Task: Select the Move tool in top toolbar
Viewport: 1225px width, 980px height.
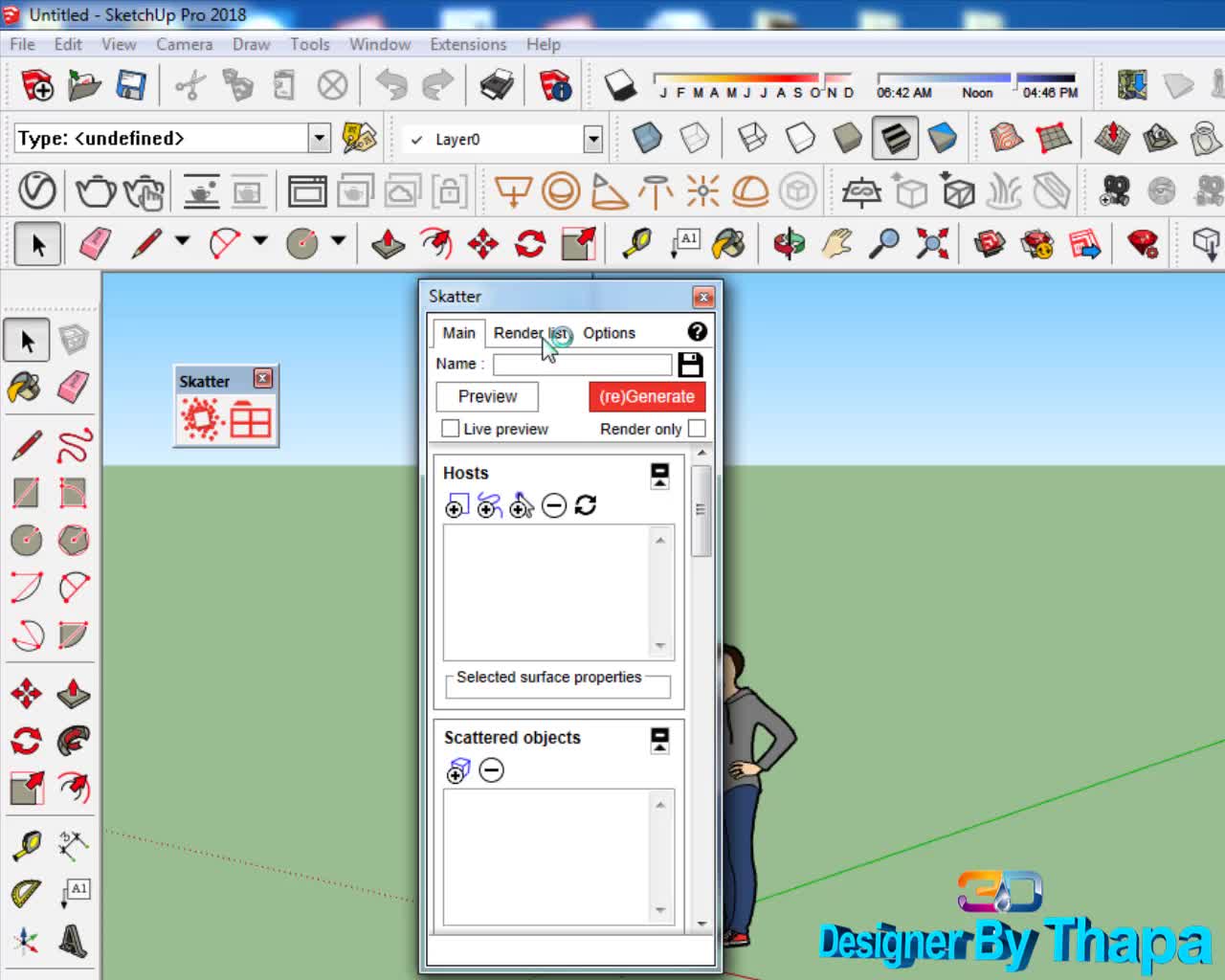Action: 483,243
